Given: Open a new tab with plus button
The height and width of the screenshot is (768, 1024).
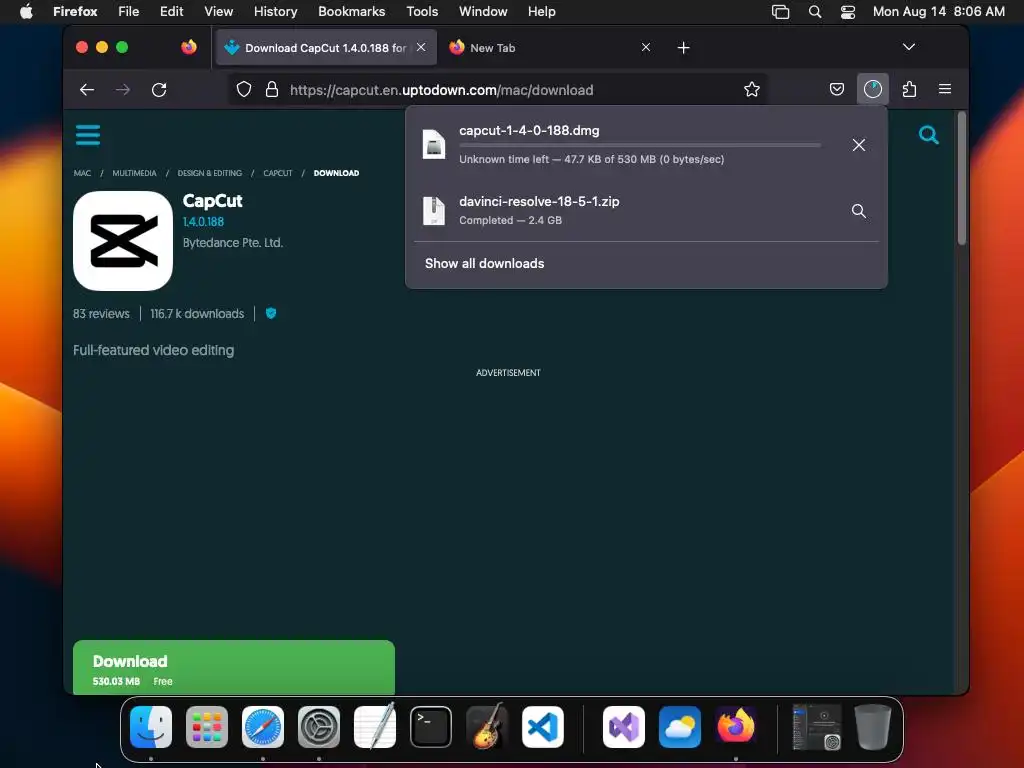Looking at the screenshot, I should 683,48.
